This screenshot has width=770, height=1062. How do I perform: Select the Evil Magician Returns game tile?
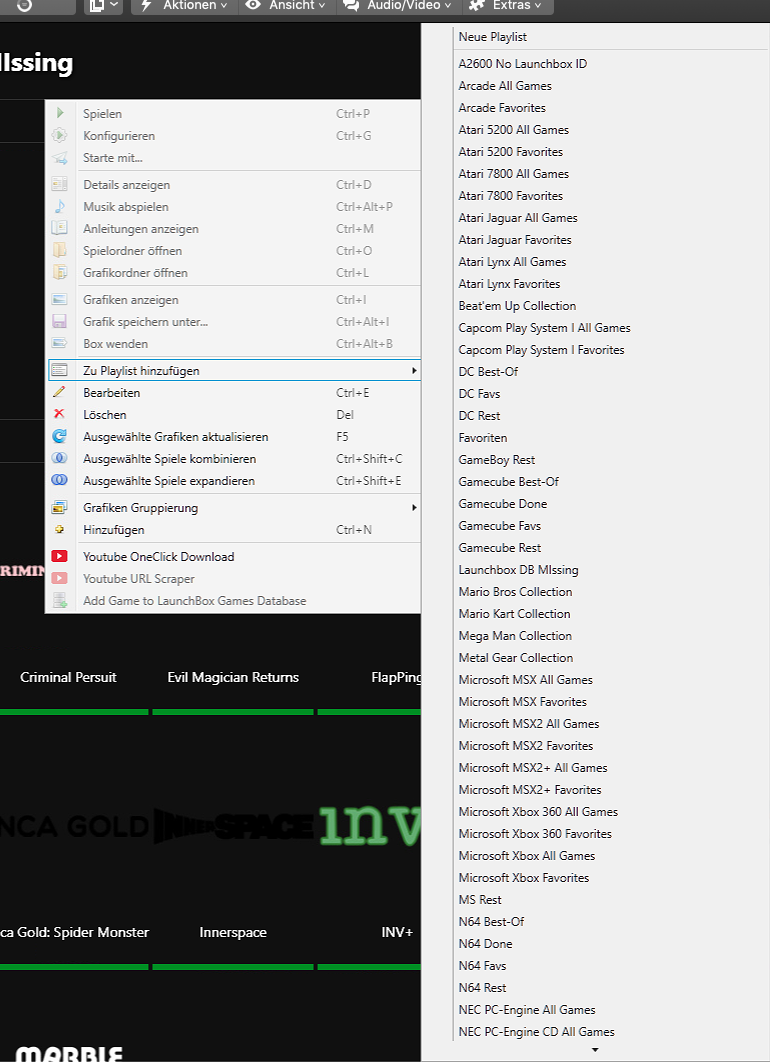pyautogui.click(x=233, y=678)
